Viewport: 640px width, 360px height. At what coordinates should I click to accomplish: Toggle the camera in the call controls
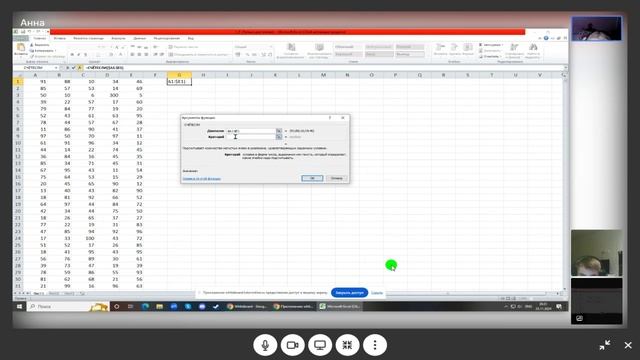point(293,345)
